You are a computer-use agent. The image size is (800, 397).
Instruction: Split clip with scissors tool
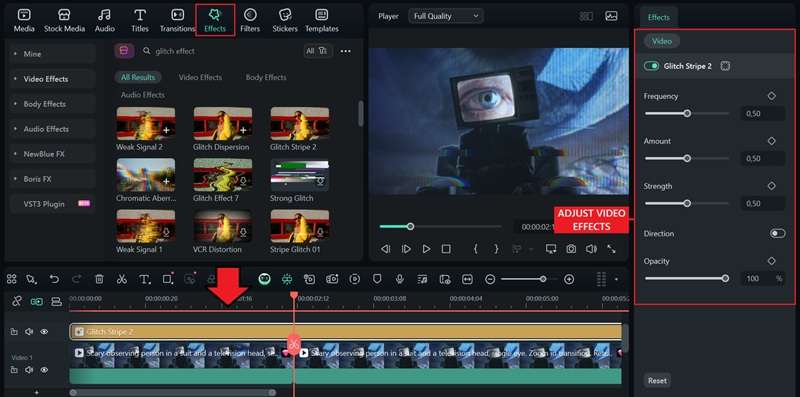click(x=121, y=279)
